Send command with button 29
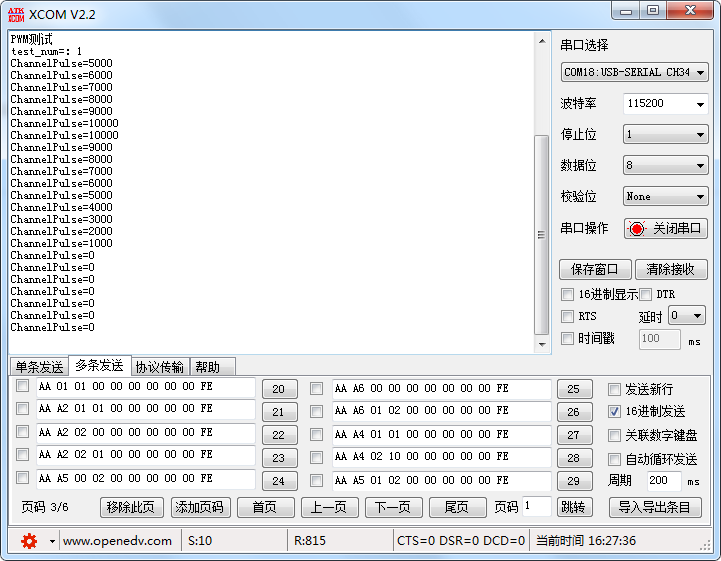Screen dimensions: 721x561 pyautogui.click(x=575, y=481)
